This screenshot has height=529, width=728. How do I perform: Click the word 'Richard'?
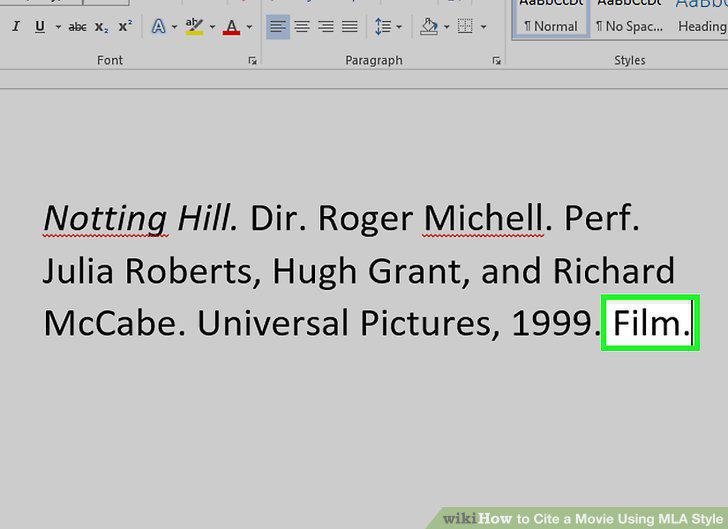coord(614,270)
